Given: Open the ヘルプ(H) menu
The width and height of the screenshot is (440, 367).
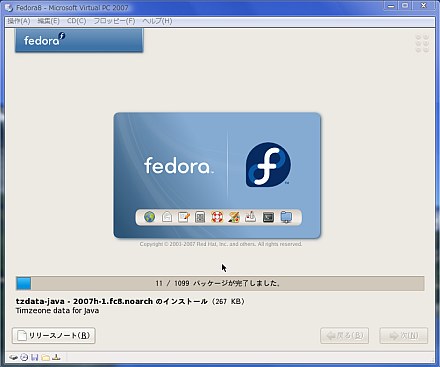Looking at the screenshot, I should [x=157, y=21].
